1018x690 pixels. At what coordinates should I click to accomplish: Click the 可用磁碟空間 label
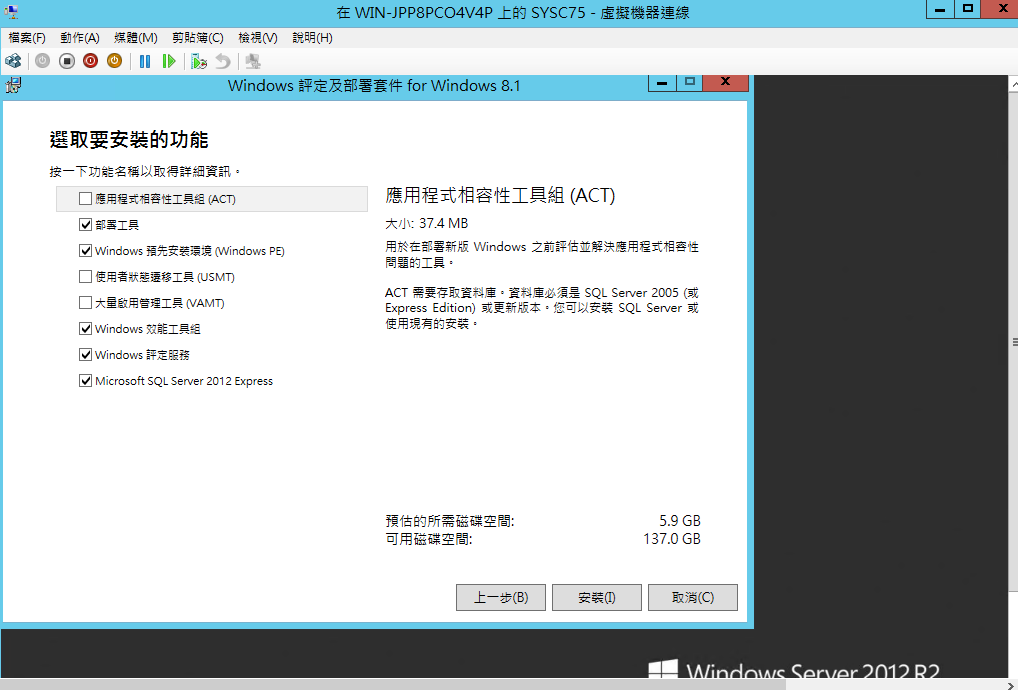pyautogui.click(x=428, y=539)
